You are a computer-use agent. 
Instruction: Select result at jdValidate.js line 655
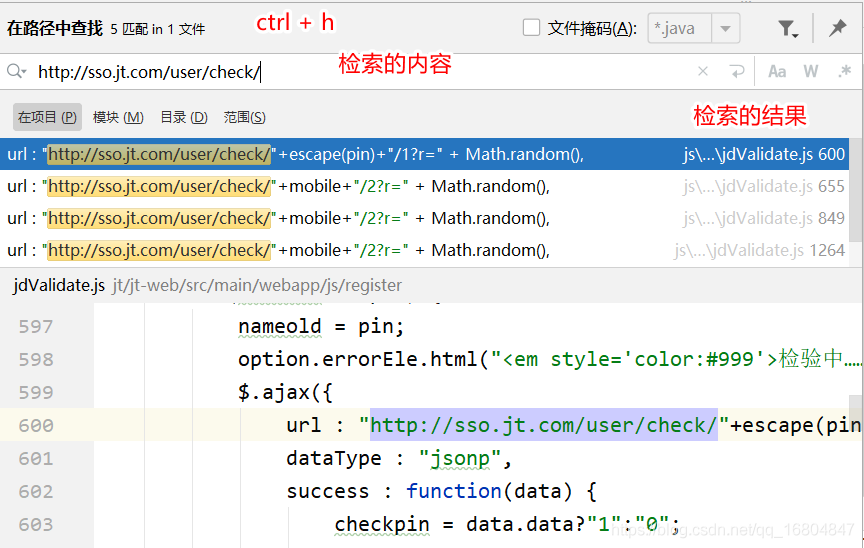424,186
